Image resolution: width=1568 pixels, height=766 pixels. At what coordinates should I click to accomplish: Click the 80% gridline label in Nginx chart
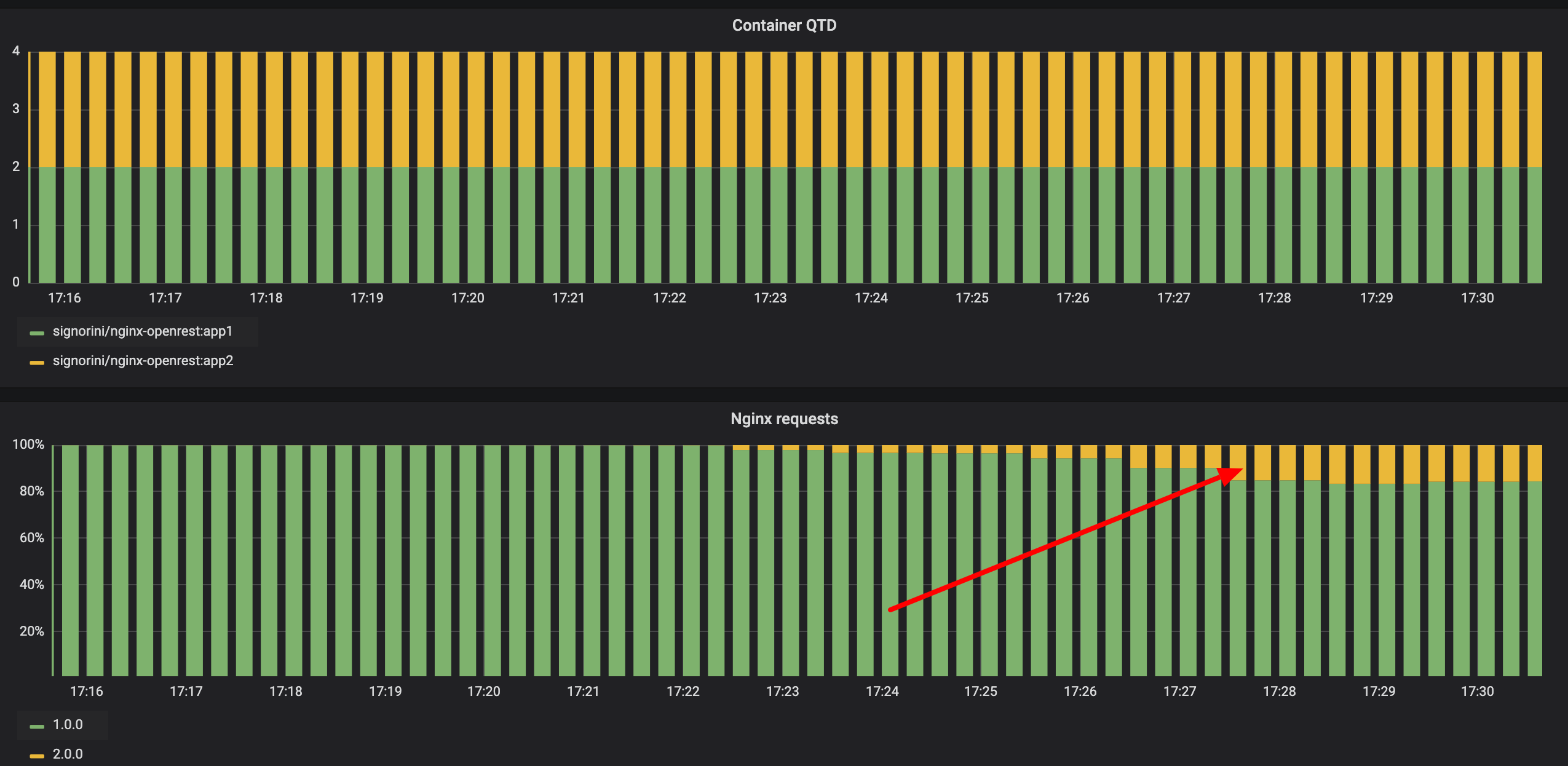pos(31,491)
